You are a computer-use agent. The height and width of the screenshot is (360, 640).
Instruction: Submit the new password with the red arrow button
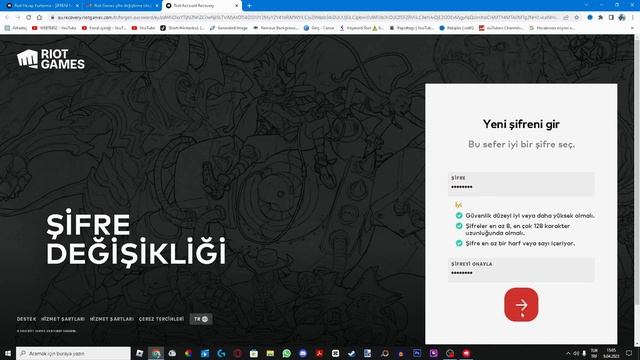click(x=521, y=304)
